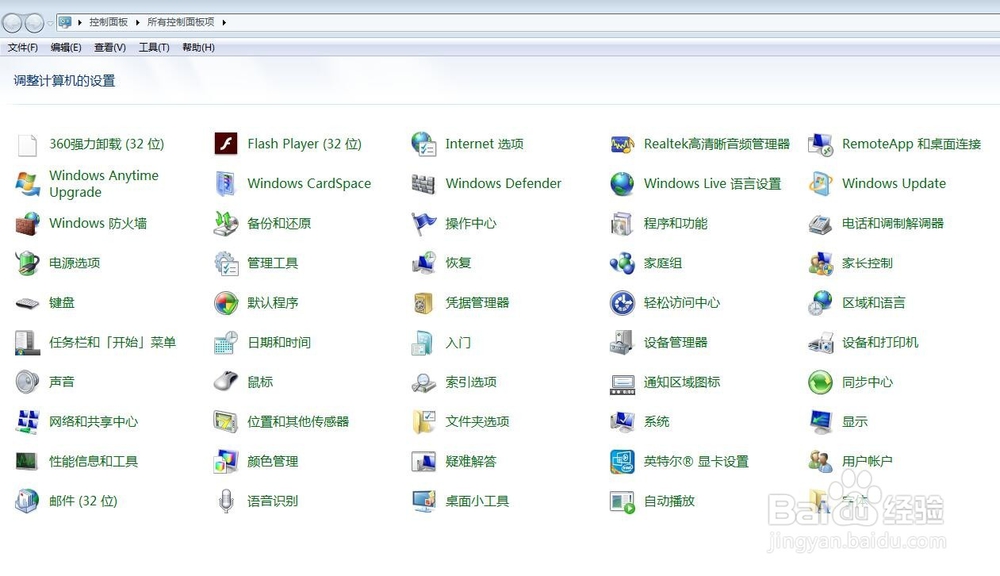The image size is (1000, 576).
Task: Click the Windows 防火墙 icon
Action: (27, 223)
